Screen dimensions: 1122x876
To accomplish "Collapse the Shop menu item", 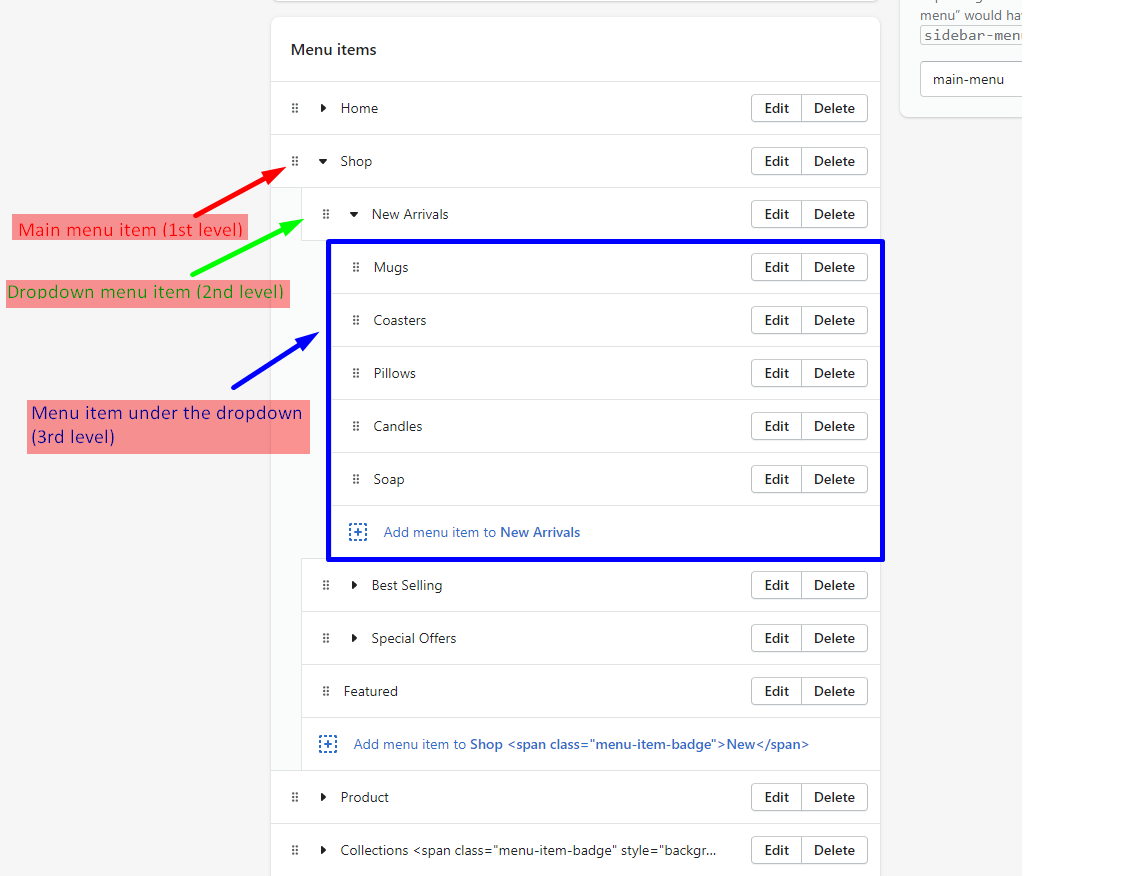I will tap(323, 161).
